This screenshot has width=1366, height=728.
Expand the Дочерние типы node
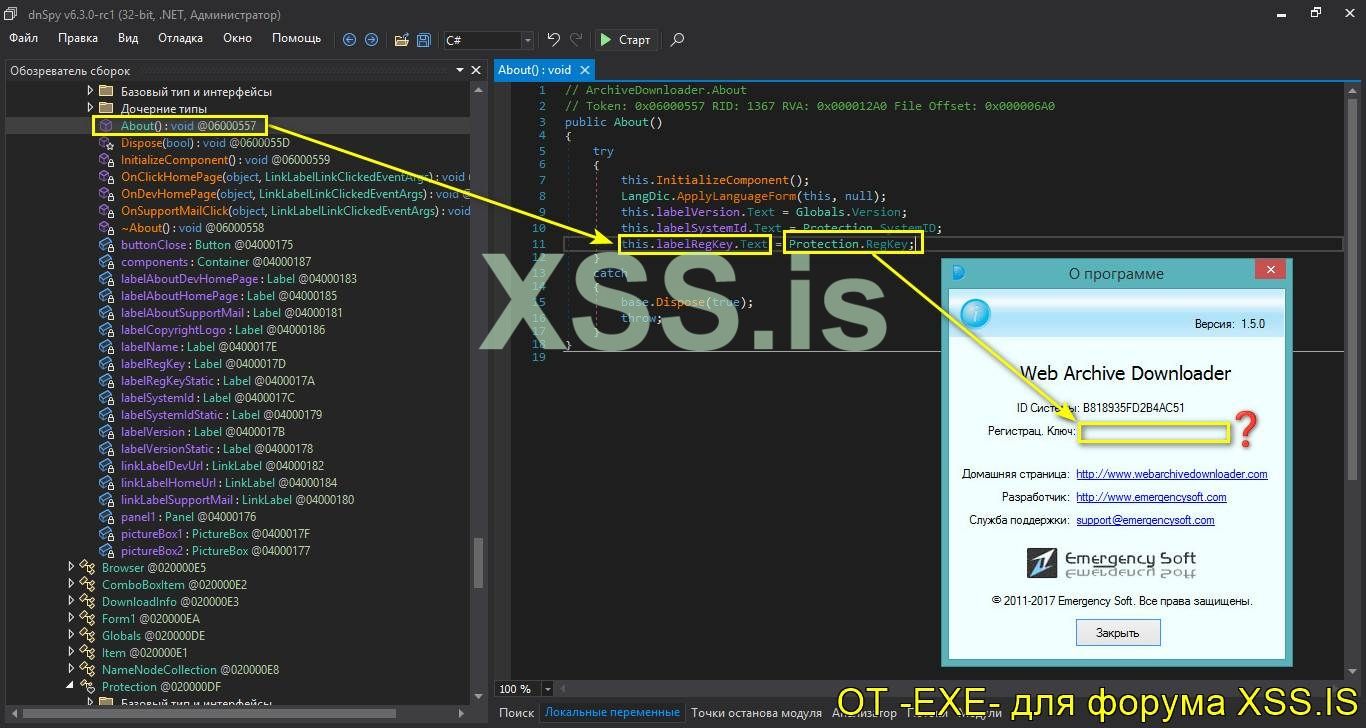90,108
